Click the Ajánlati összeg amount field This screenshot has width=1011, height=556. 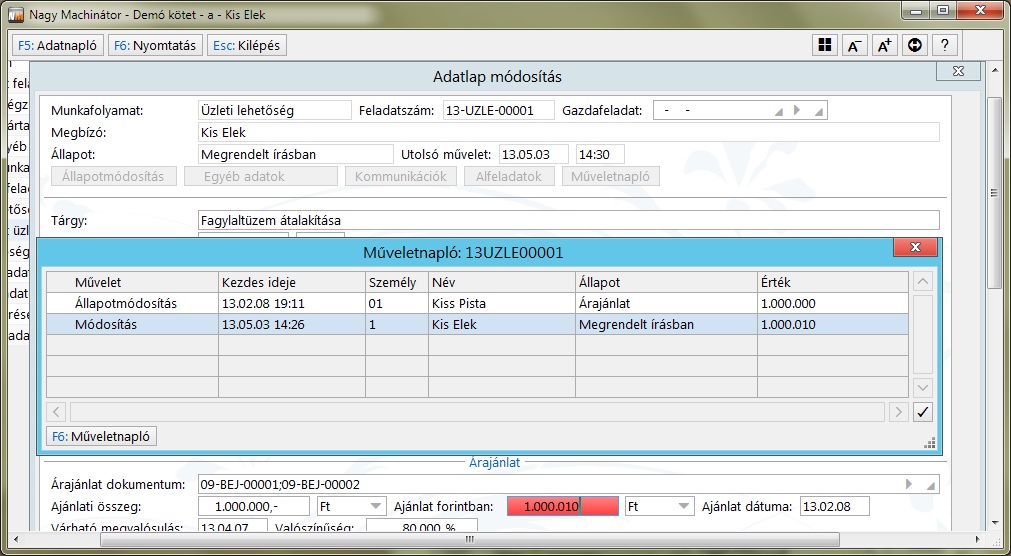[254, 506]
